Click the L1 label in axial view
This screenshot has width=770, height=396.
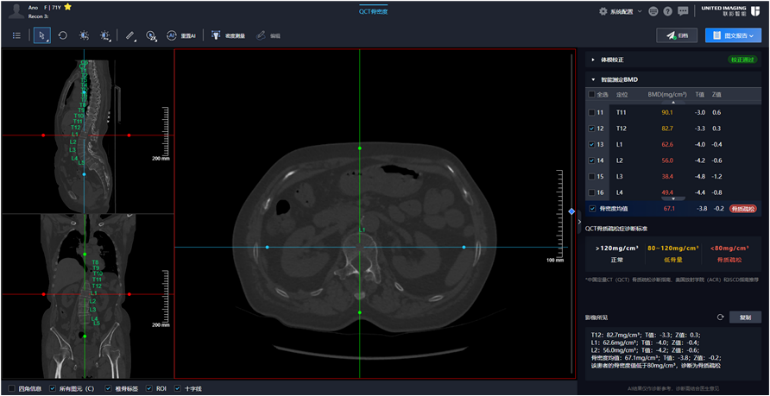pyautogui.click(x=362, y=230)
